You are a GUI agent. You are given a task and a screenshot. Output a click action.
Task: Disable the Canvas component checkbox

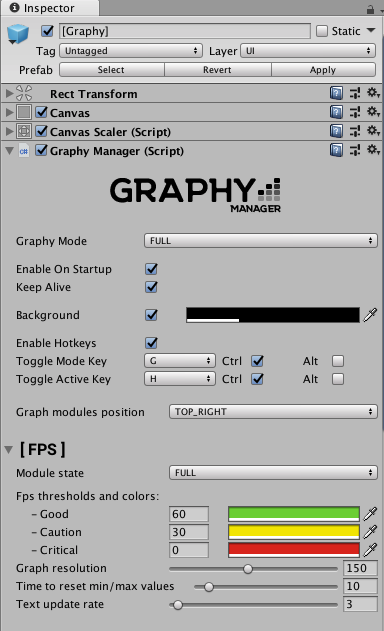41,112
